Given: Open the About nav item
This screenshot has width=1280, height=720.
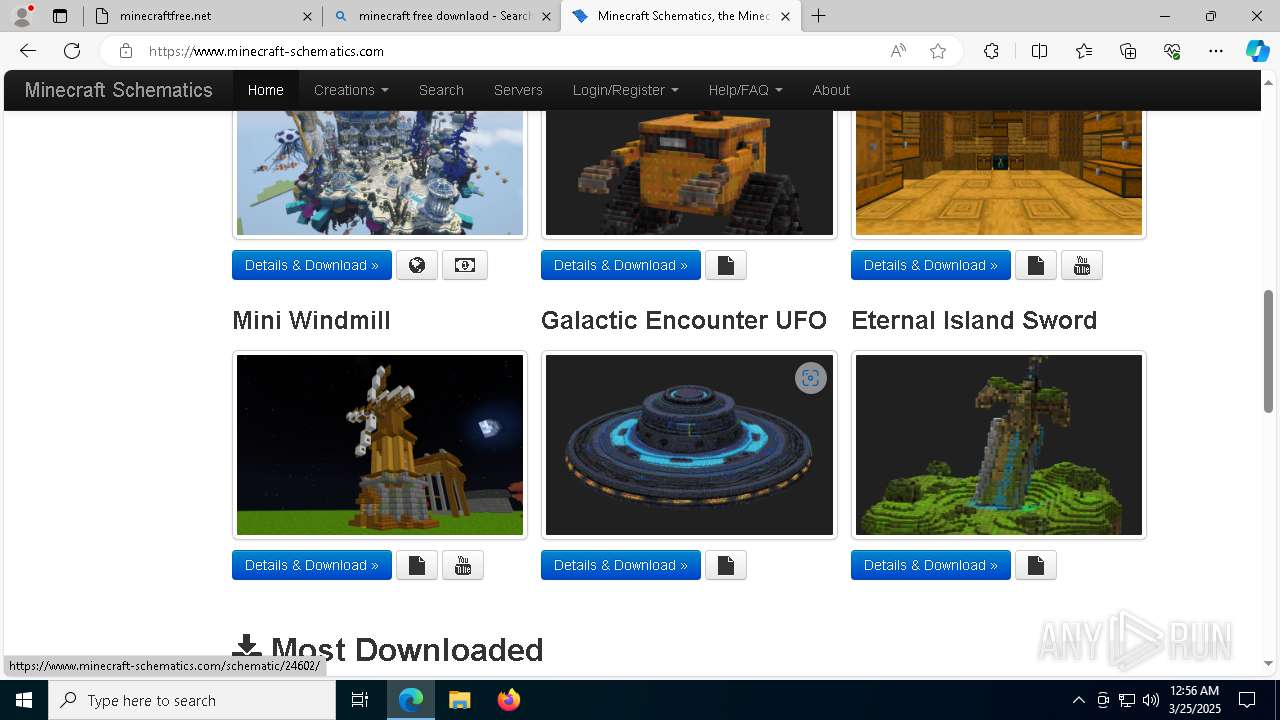Looking at the screenshot, I should (831, 90).
